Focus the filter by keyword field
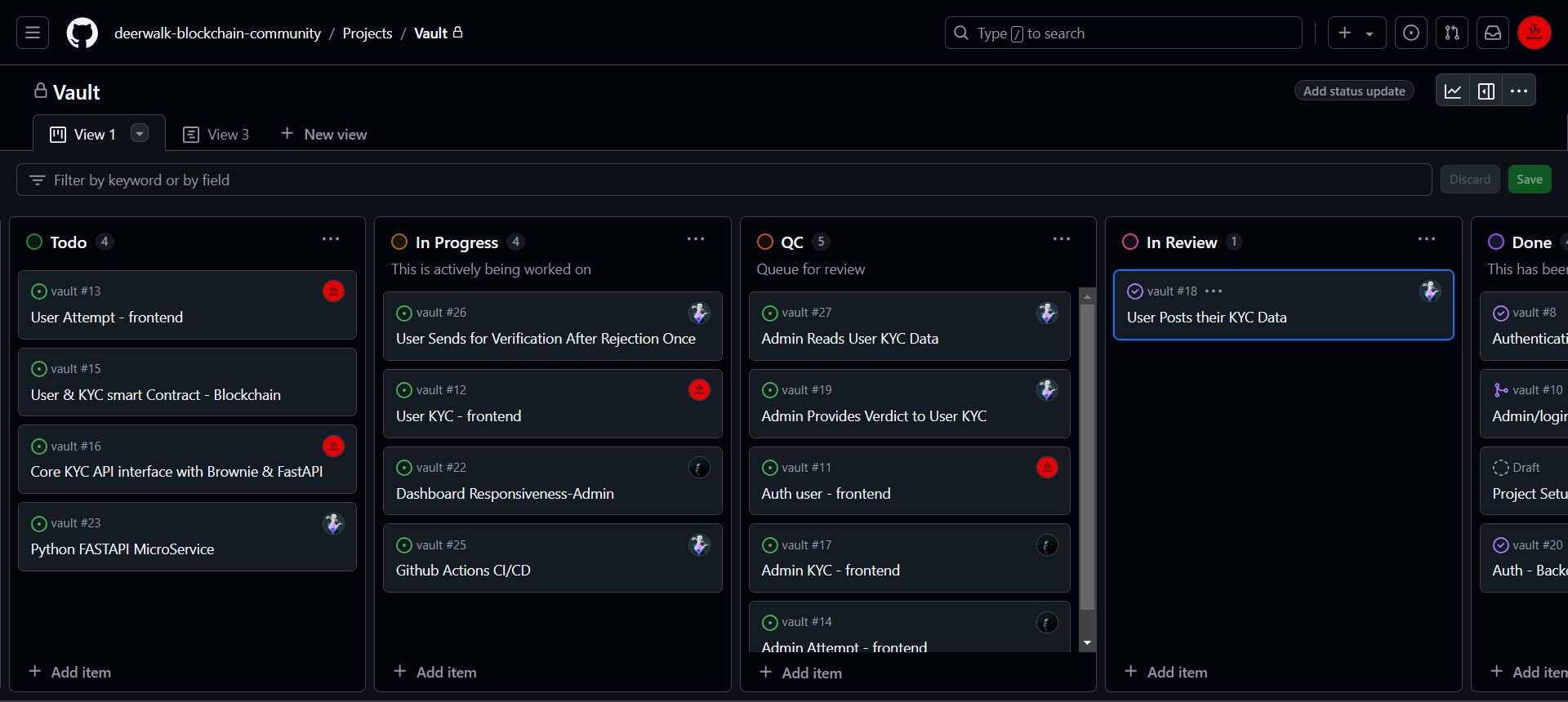 tap(724, 180)
